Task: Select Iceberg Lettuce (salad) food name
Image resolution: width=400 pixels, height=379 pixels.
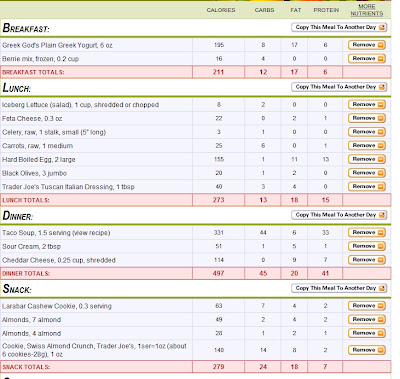Action: pos(80,105)
